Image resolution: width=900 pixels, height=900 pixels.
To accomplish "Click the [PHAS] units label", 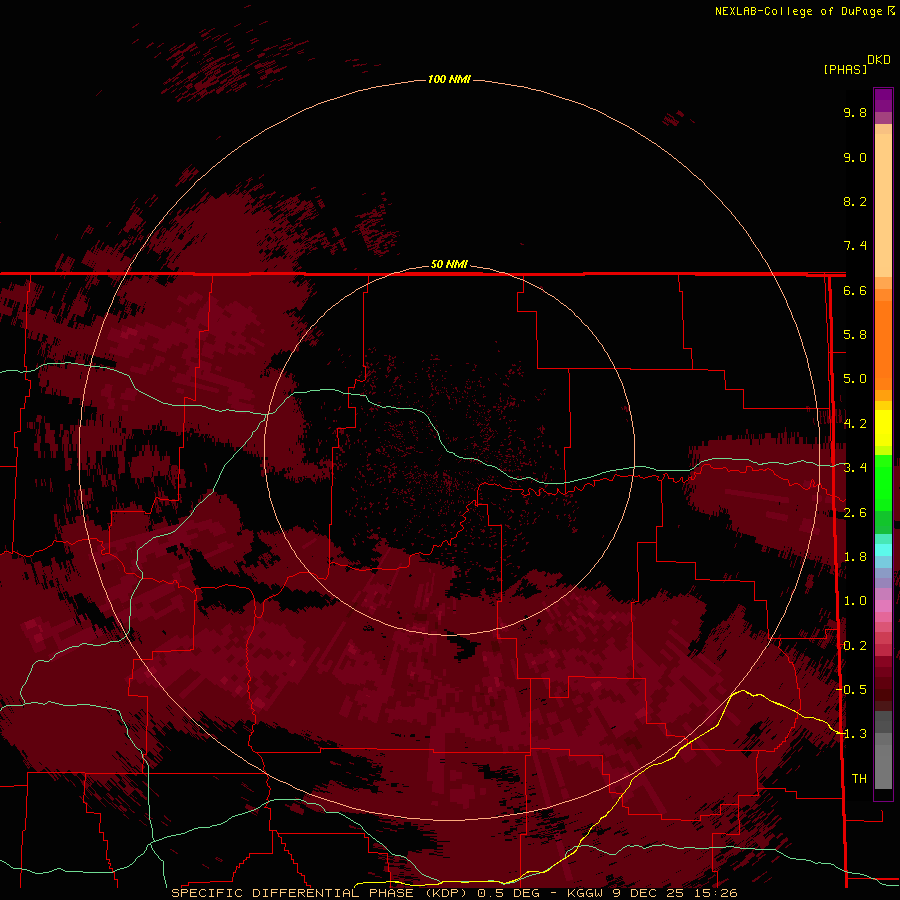I will (845, 69).
